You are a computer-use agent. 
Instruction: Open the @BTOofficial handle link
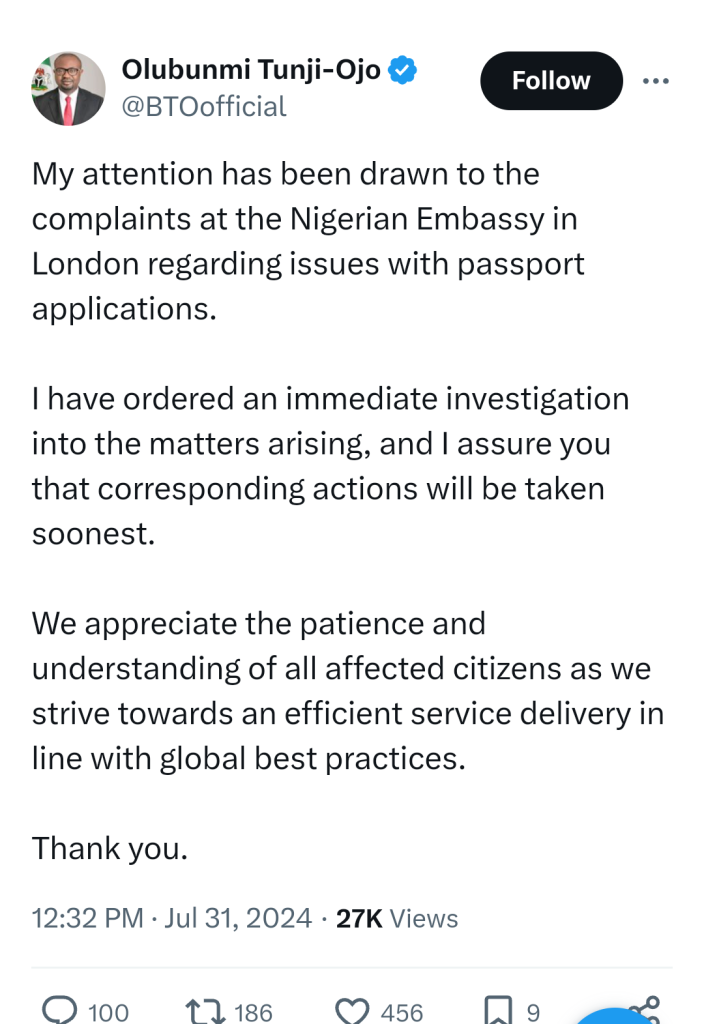(x=204, y=106)
